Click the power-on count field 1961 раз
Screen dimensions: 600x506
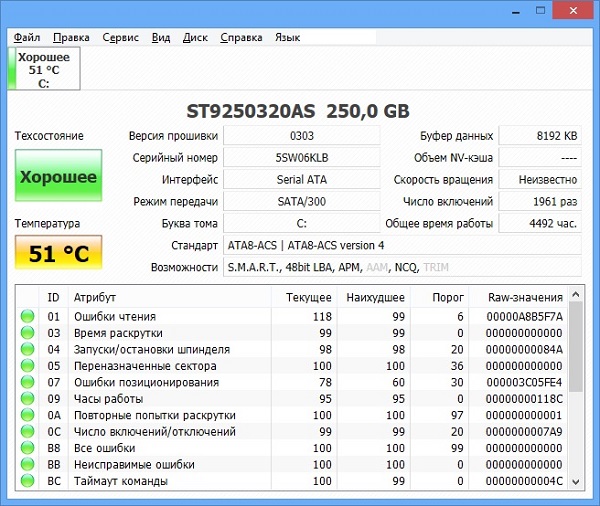click(540, 201)
